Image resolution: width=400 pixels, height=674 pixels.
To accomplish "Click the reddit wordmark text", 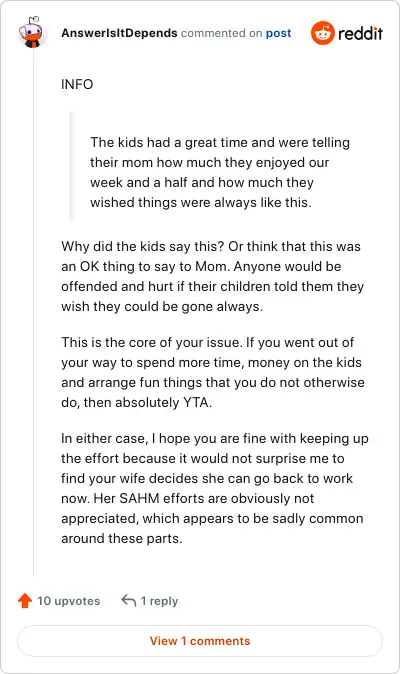I will (x=360, y=33).
